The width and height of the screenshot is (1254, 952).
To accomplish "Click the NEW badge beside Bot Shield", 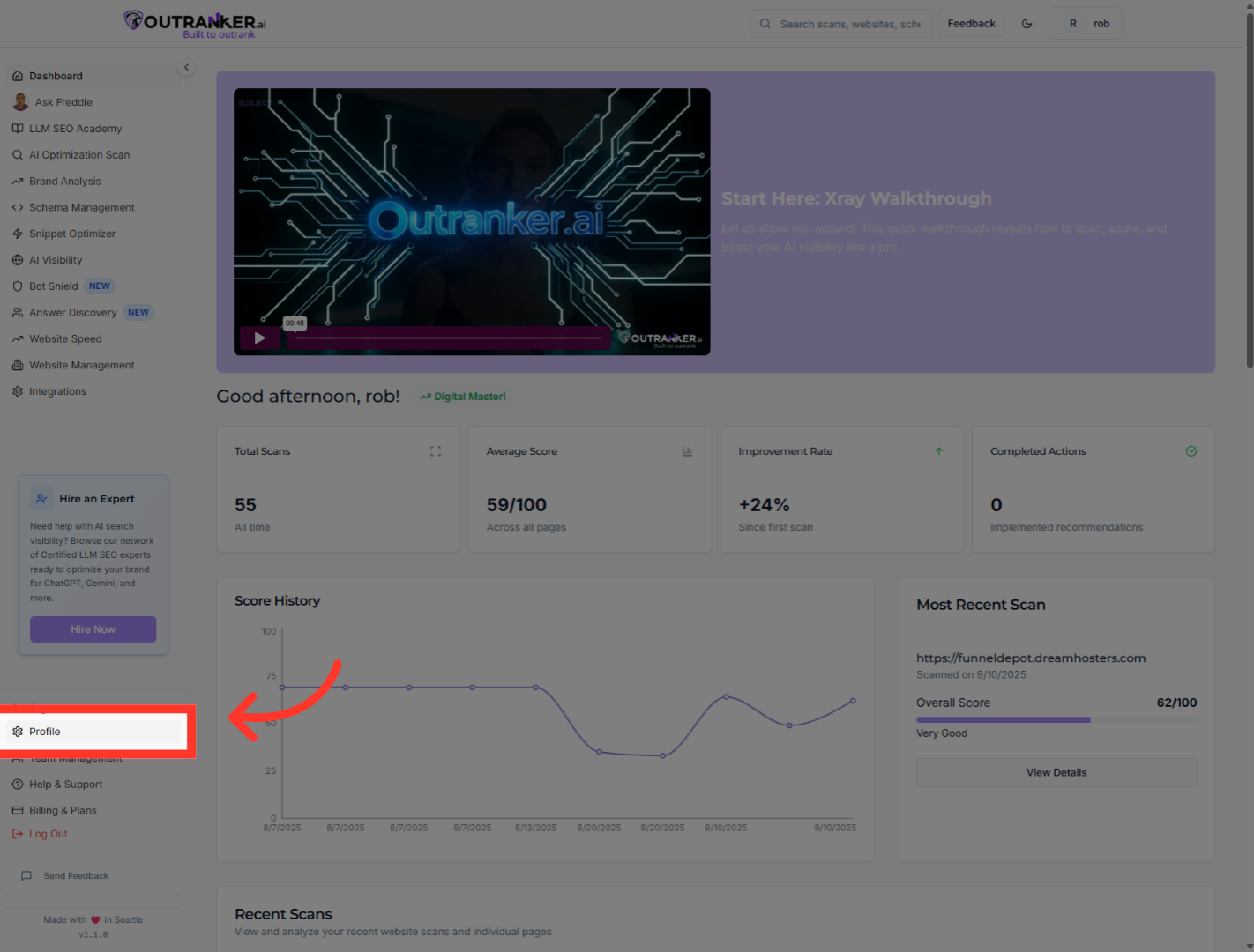I will click(100, 286).
